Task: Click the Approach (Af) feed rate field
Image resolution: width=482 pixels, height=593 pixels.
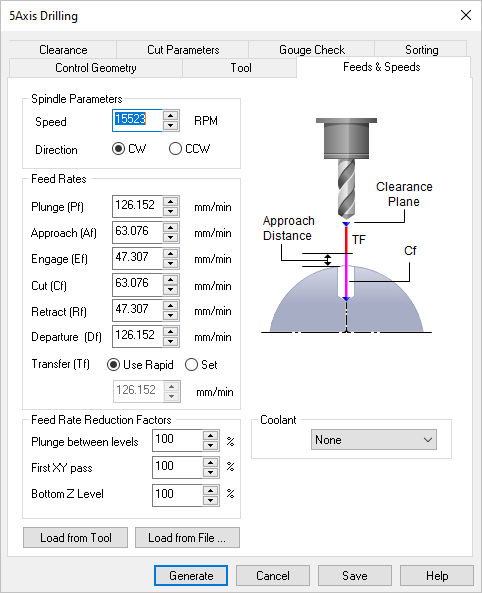Action: pos(137,232)
